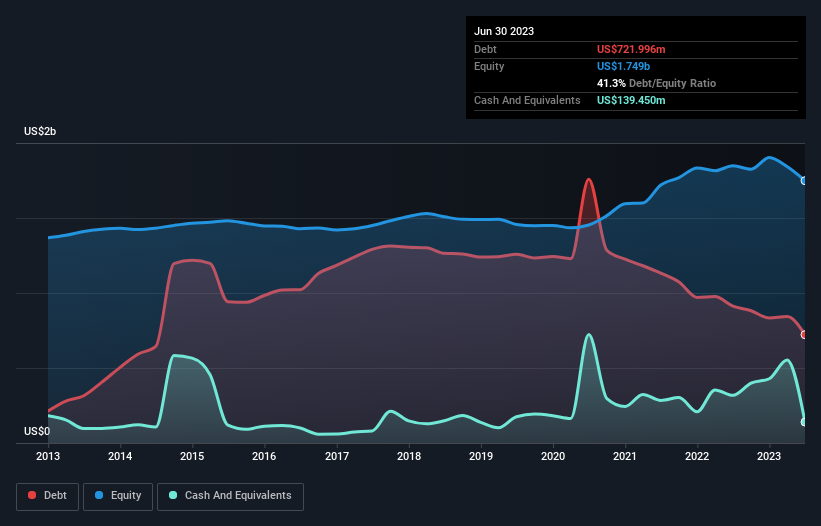Click the Jun 30 2023 tooltip date
The width and height of the screenshot is (821, 526).
point(504,31)
